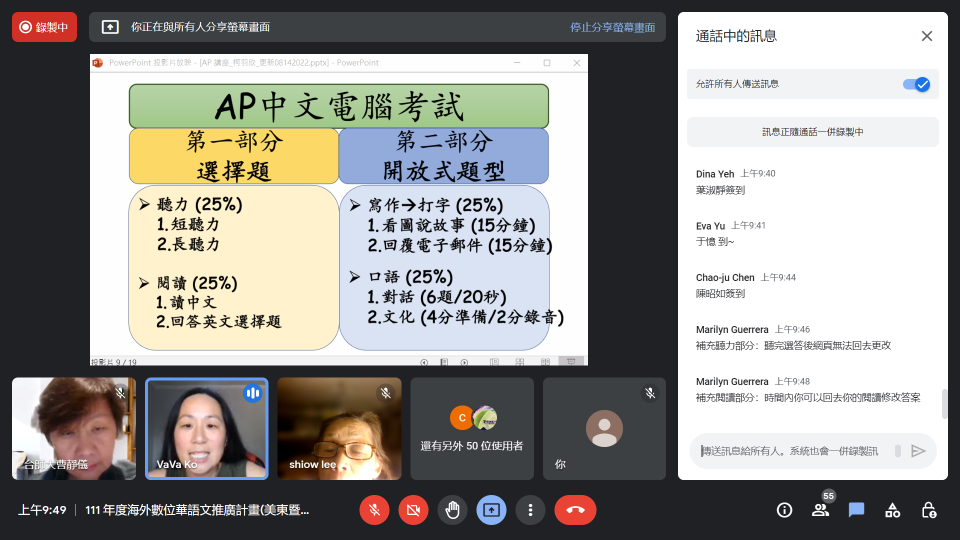This screenshot has width=960, height=540.
Task: Maximize the PowerPoint slideshow window
Action: tap(547, 62)
